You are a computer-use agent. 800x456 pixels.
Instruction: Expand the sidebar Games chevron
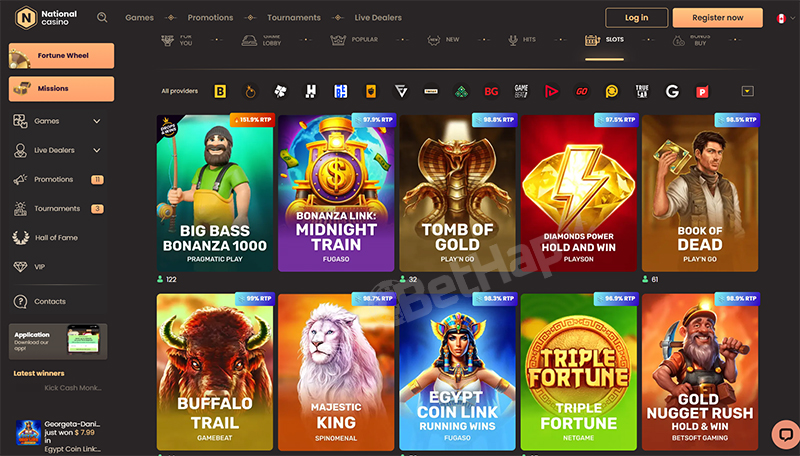pos(96,121)
